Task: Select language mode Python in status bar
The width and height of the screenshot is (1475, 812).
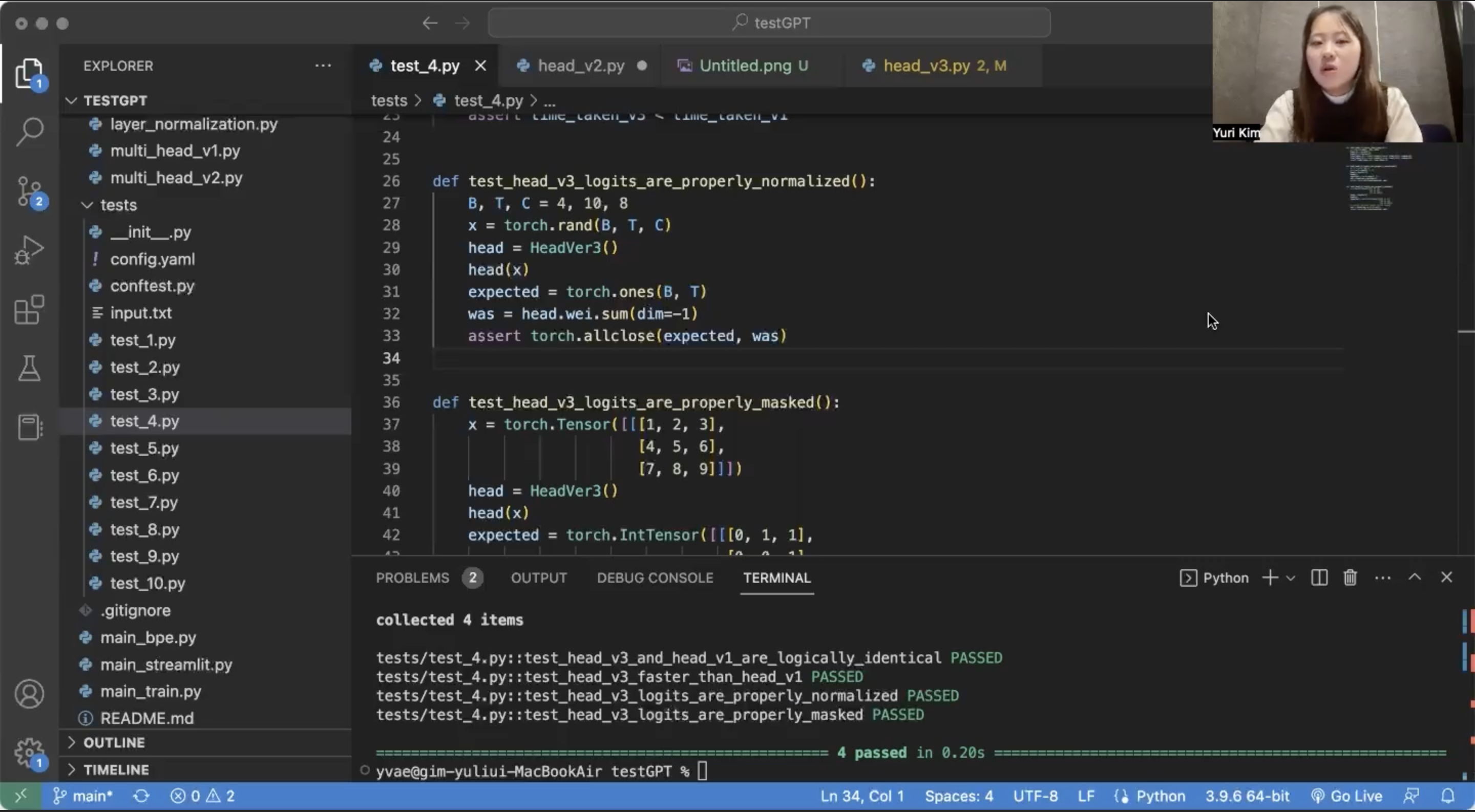Action: point(1160,796)
